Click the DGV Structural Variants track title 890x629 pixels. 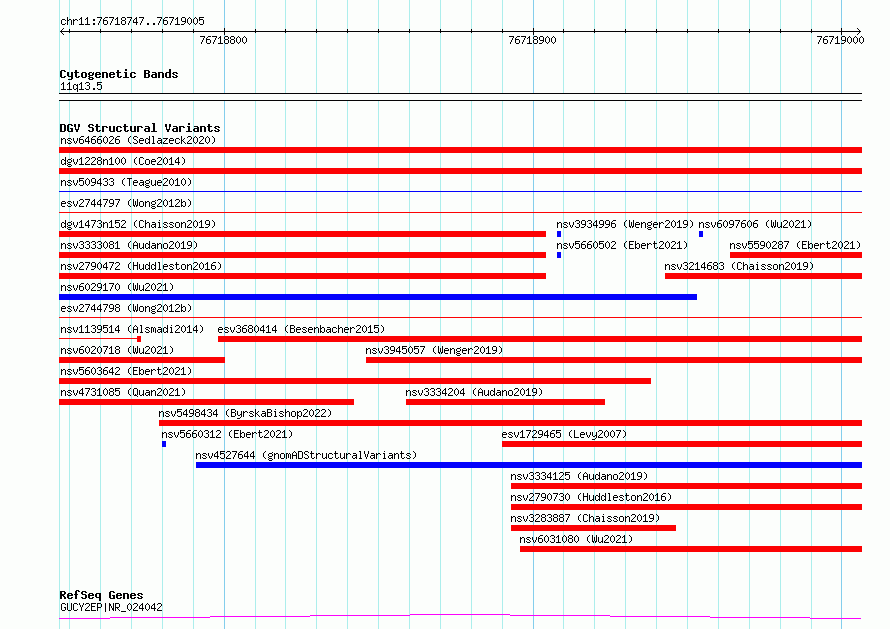140,128
